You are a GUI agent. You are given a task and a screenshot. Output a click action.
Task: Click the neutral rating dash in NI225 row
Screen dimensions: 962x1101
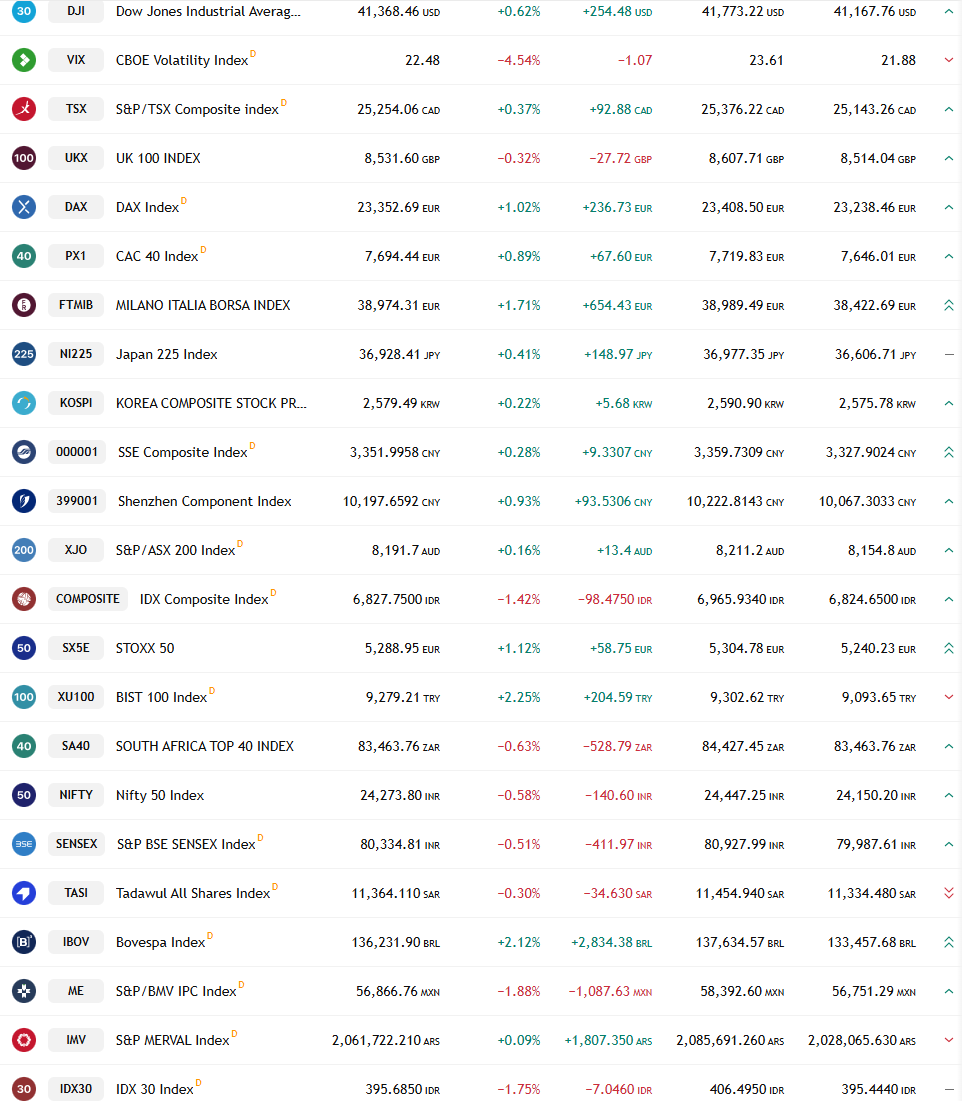949,355
